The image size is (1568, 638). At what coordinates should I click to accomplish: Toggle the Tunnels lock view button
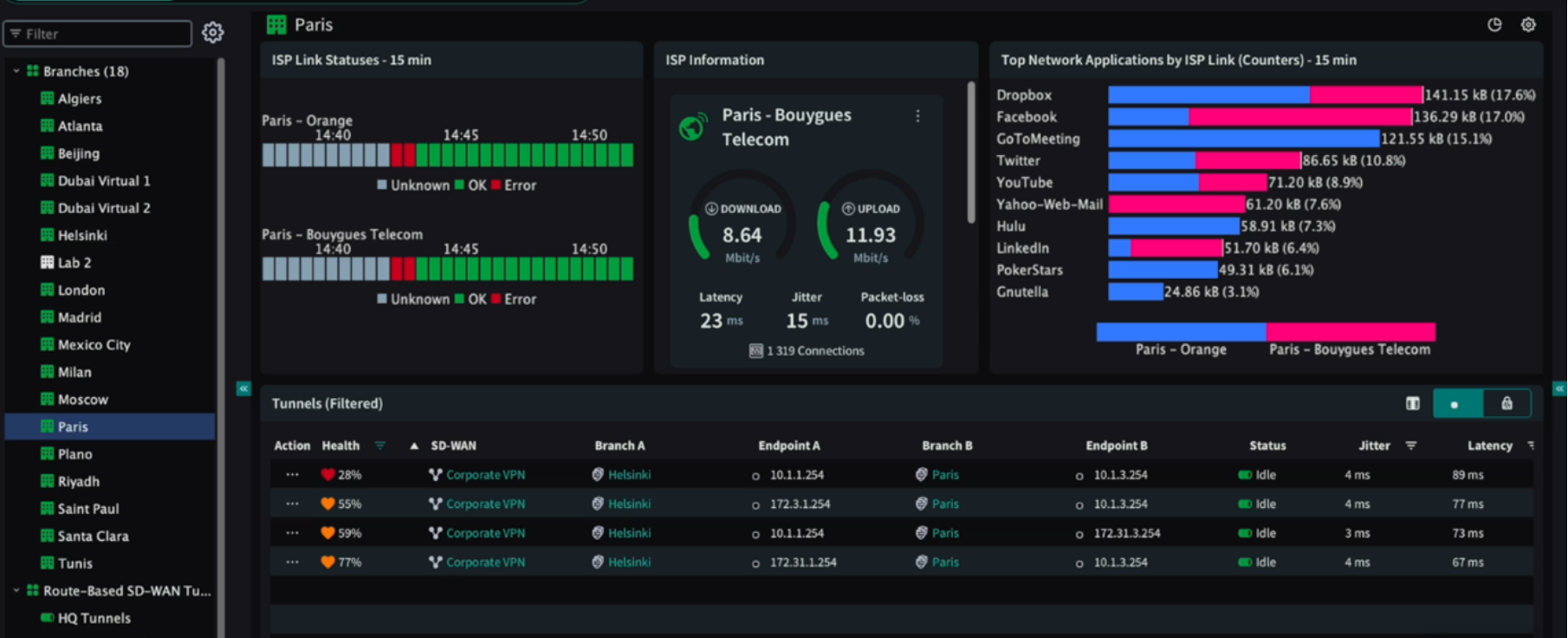coord(1506,403)
